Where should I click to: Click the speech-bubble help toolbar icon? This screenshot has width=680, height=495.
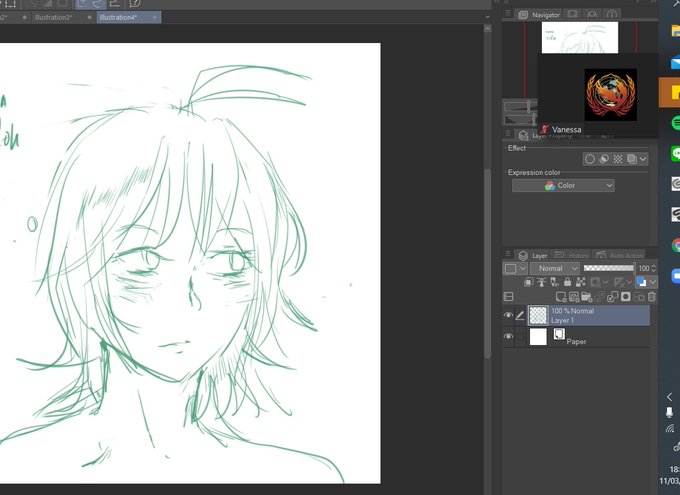[x=135, y=4]
